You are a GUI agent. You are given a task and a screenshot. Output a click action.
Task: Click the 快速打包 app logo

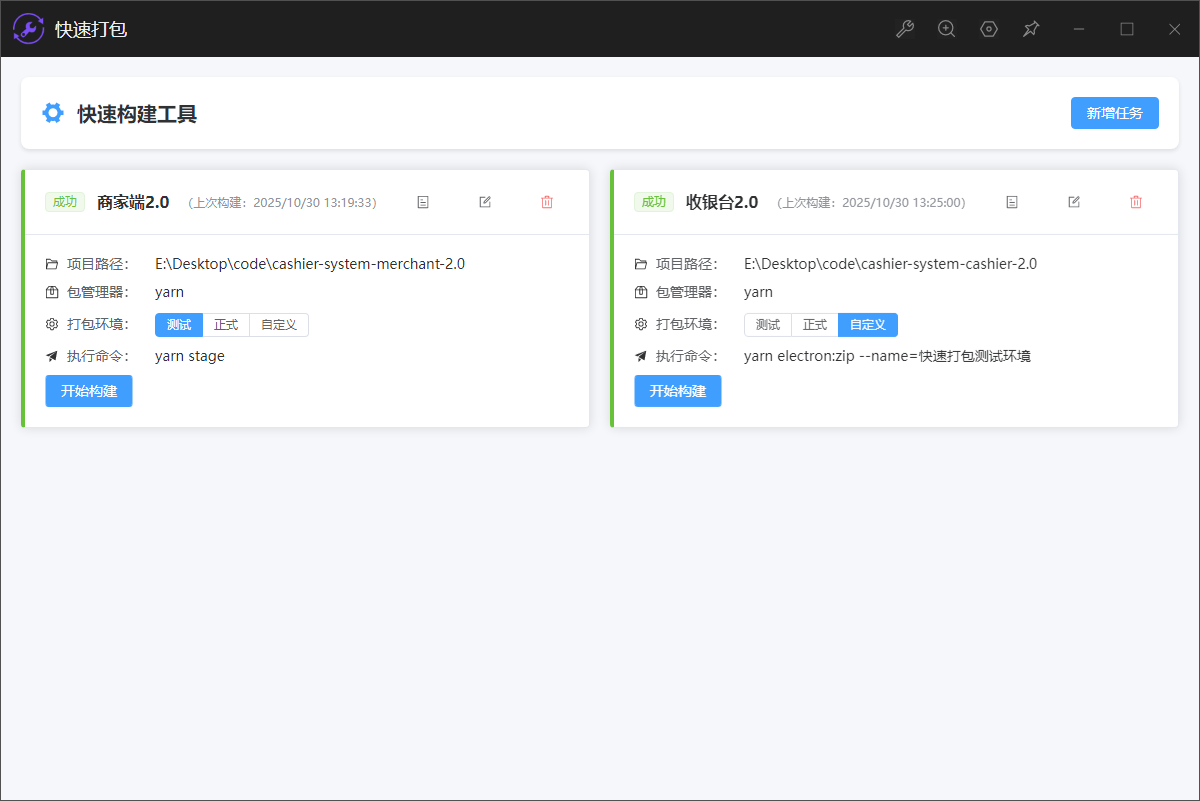tap(28, 29)
